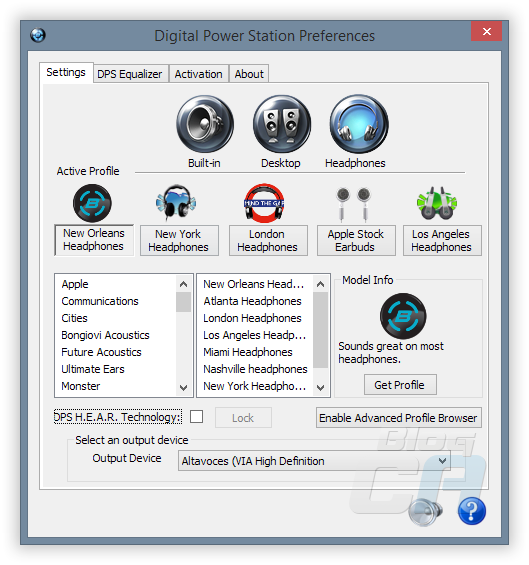Click the app globe icon in title bar

tap(38, 35)
